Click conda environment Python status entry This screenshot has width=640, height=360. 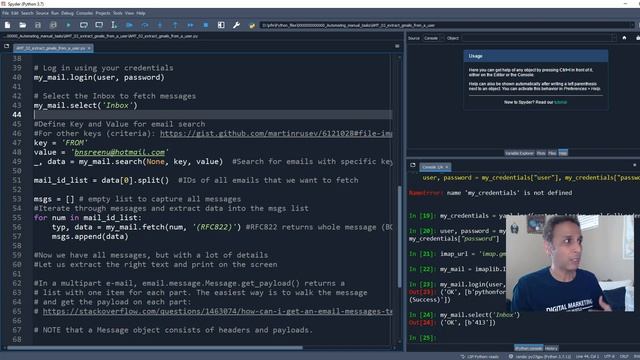point(540,357)
